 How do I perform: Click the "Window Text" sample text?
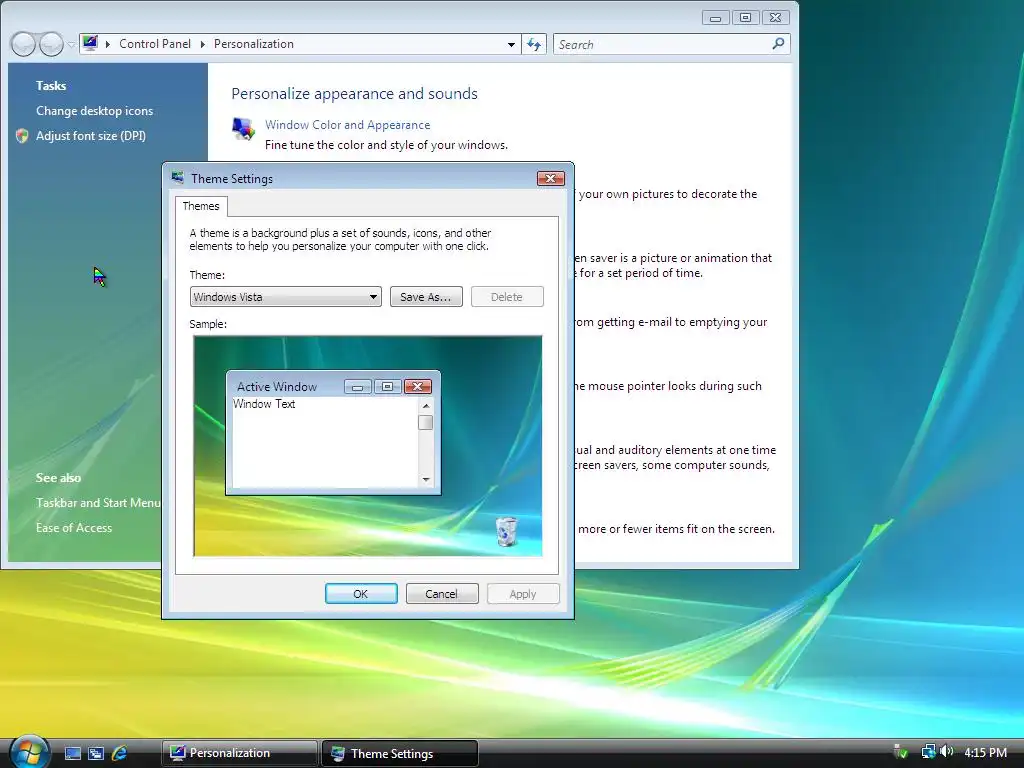click(264, 404)
